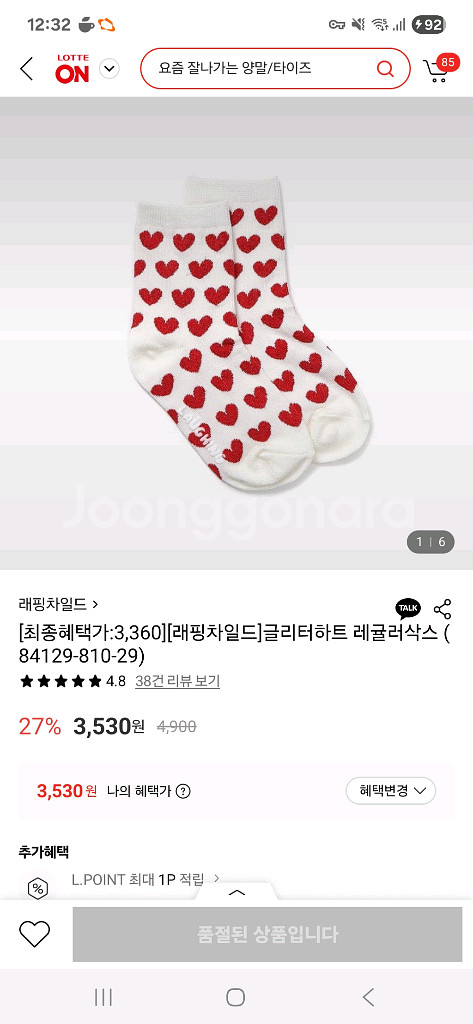Tap the search magnifier icon
The width and height of the screenshot is (473, 1024).
click(385, 68)
